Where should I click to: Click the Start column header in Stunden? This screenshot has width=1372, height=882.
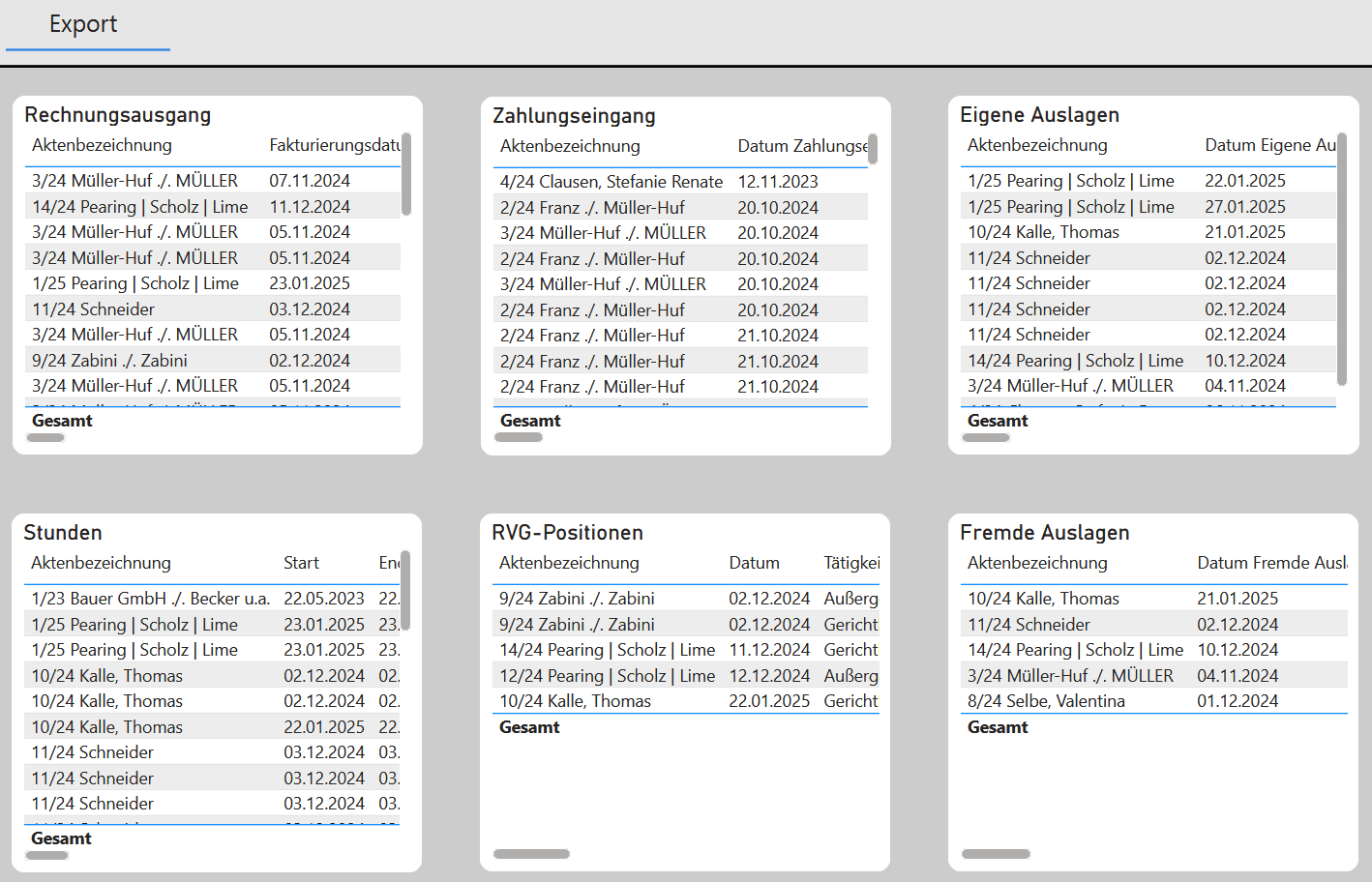[x=301, y=563]
